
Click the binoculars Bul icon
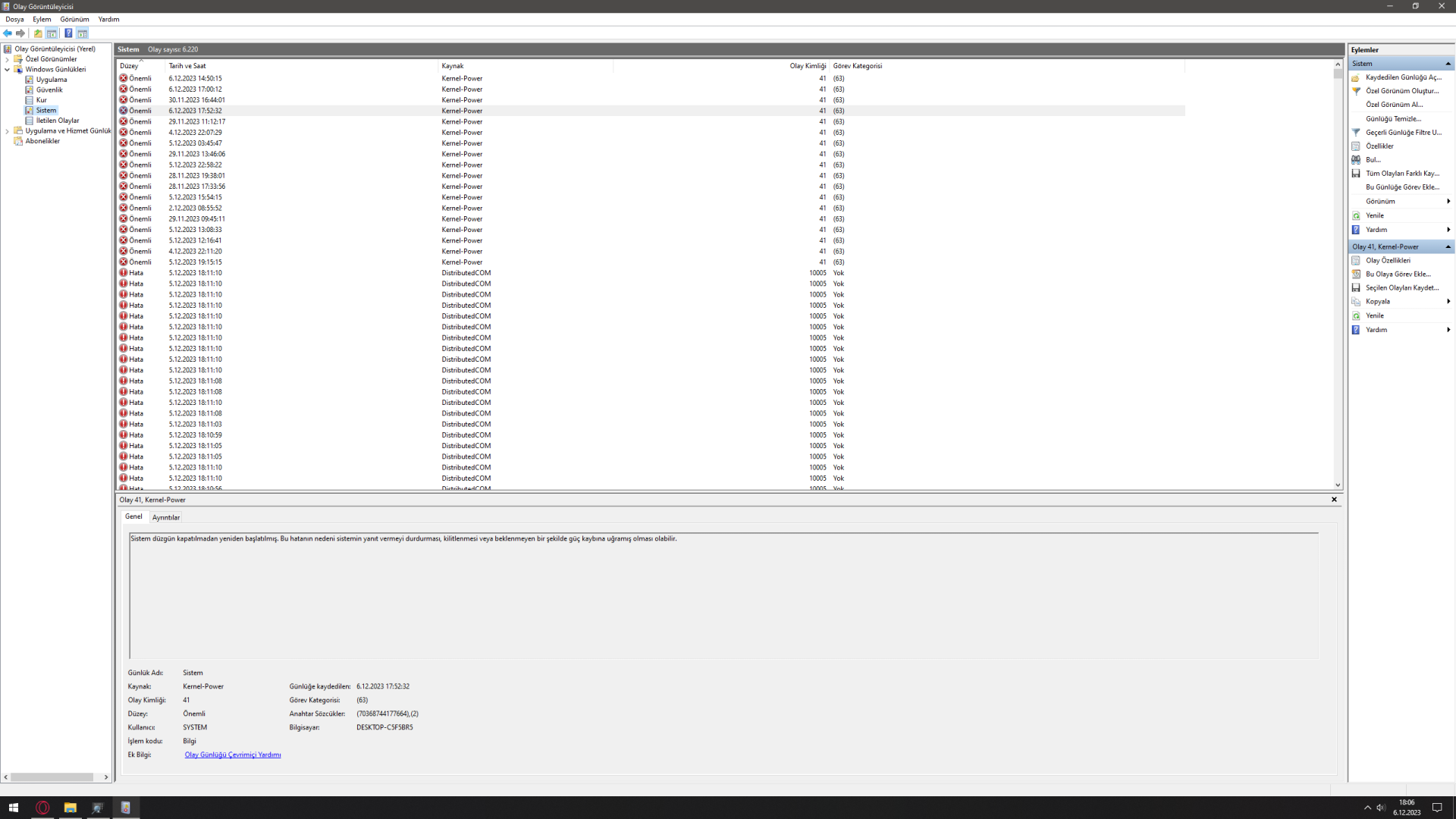click(x=1356, y=160)
